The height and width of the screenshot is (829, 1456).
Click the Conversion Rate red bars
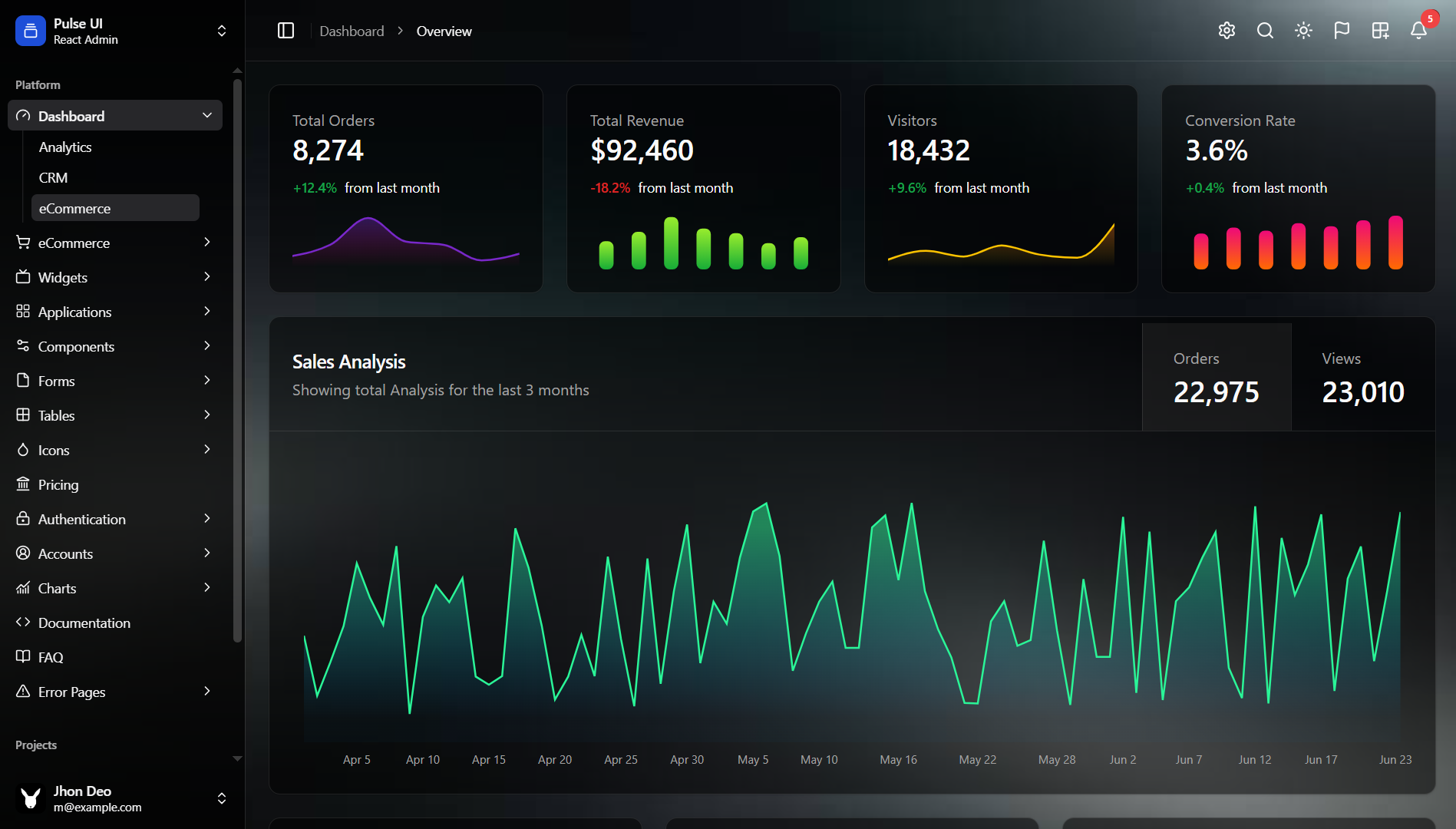tap(1299, 243)
